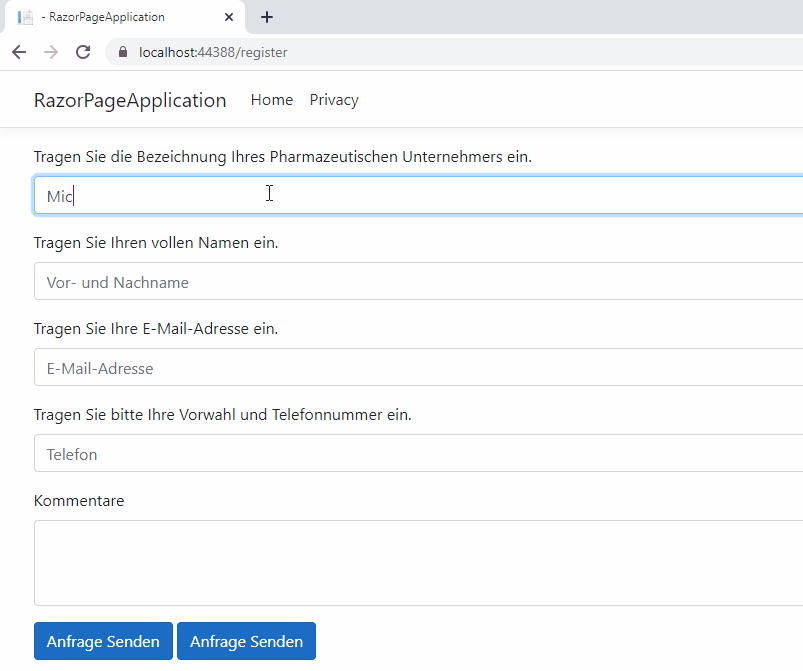Select the RazorPageApplication browser tab
The width and height of the screenshot is (803, 671).
click(x=124, y=17)
